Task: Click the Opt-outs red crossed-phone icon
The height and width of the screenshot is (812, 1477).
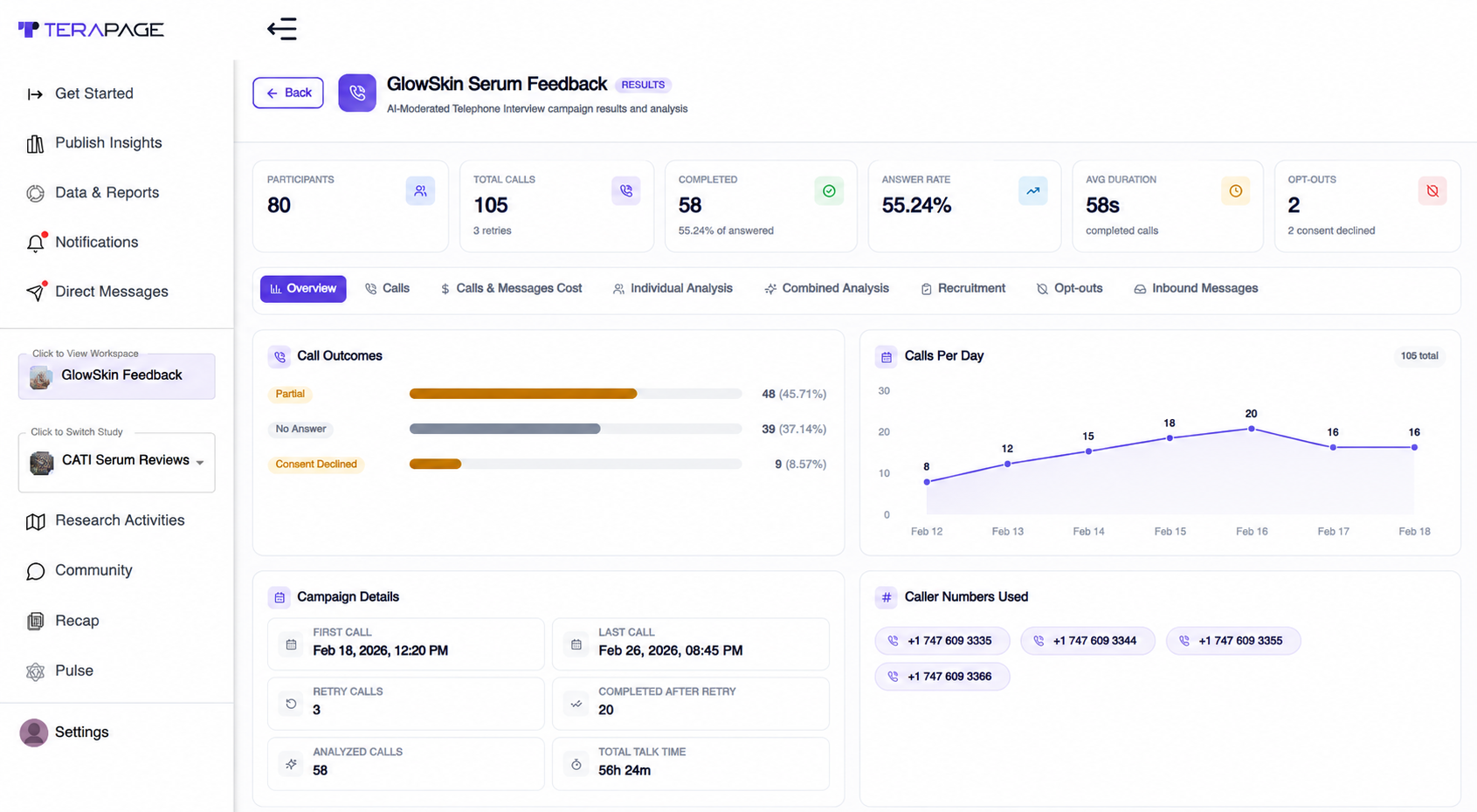Action: 1432,190
